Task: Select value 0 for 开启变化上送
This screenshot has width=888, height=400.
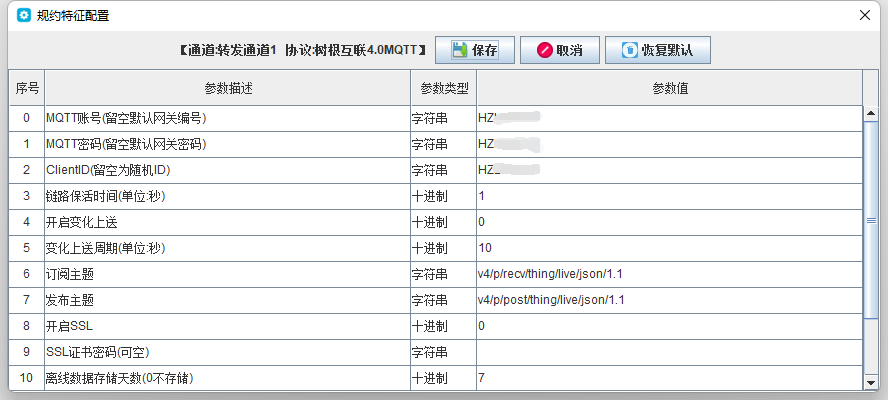Action: [x=669, y=223]
